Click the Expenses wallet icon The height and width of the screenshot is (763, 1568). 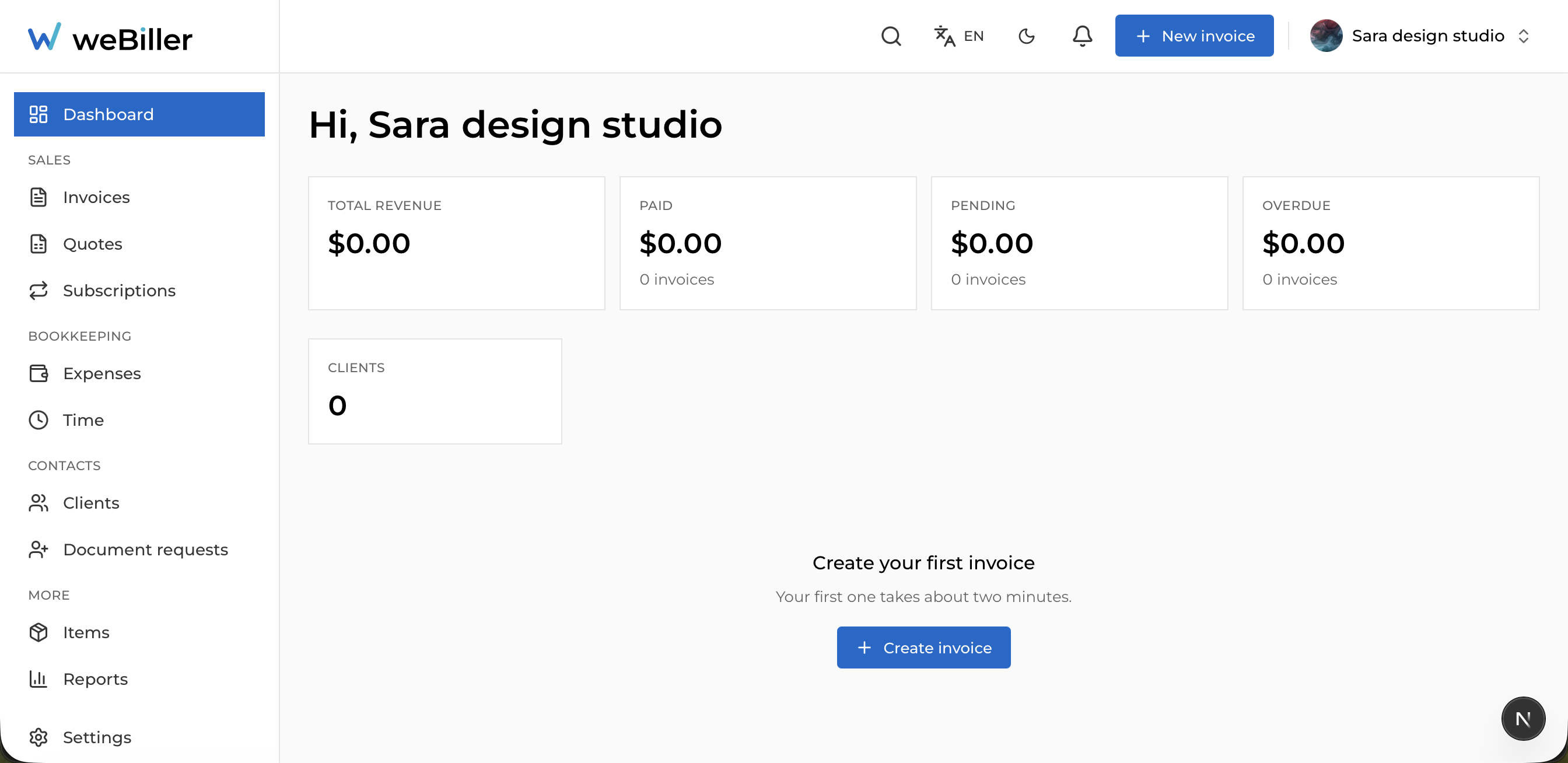point(38,373)
